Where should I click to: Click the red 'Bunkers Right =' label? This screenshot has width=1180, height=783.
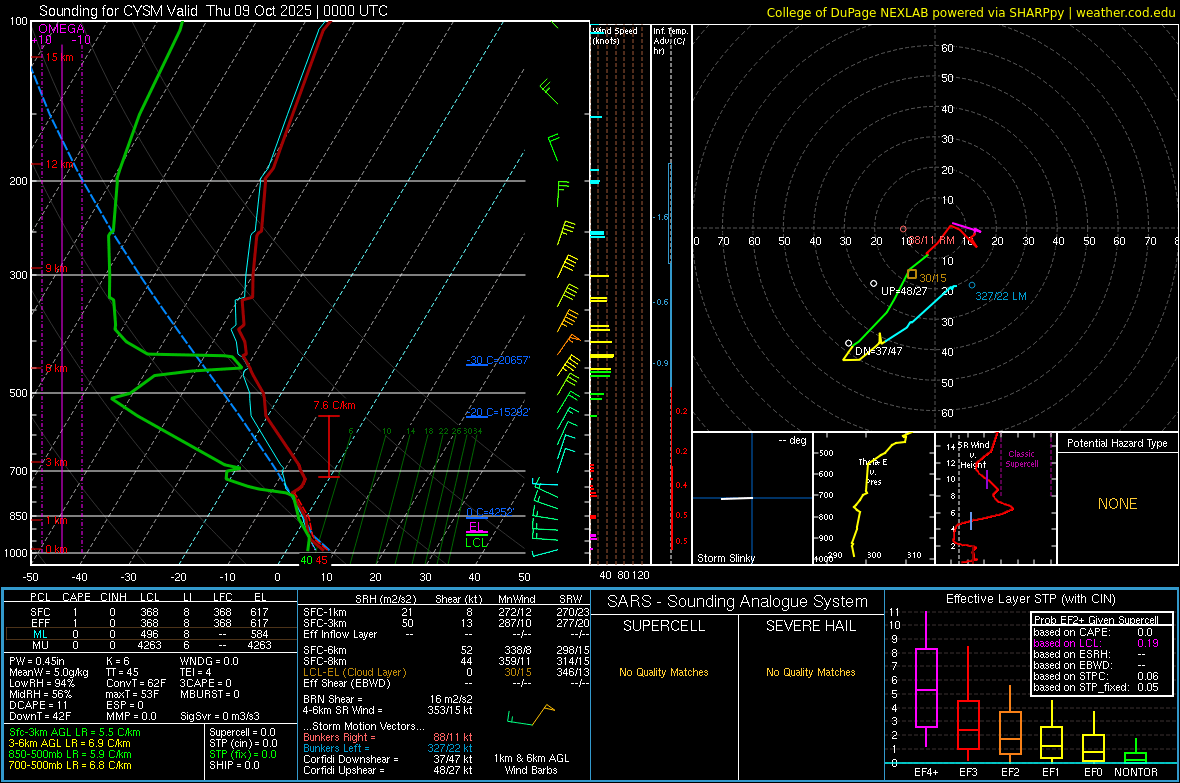[339, 737]
